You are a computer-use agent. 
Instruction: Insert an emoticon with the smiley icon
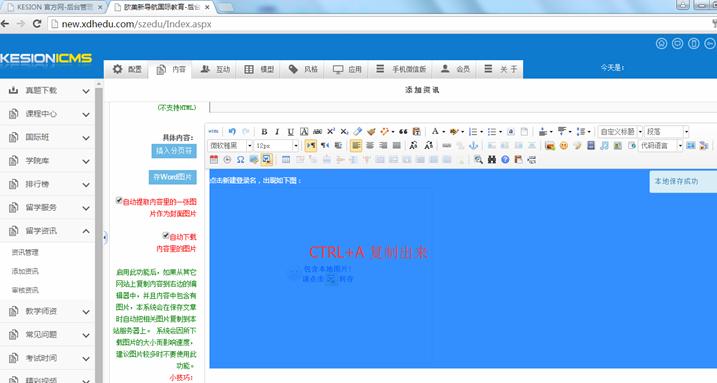point(563,145)
